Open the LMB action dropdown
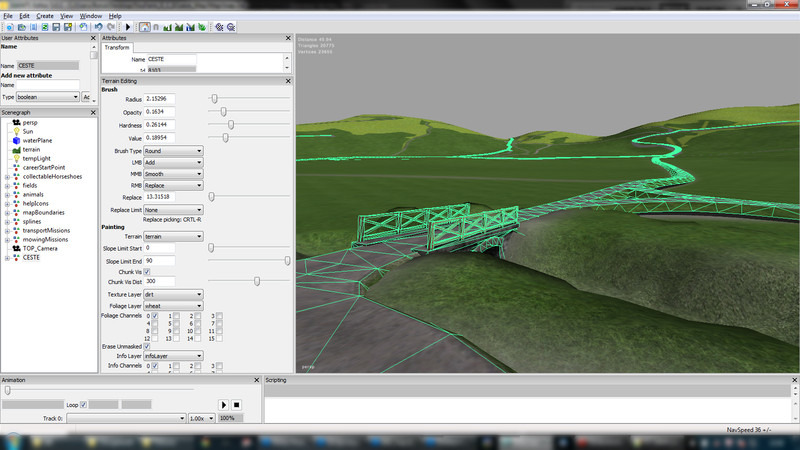This screenshot has width=800, height=450. coord(173,162)
